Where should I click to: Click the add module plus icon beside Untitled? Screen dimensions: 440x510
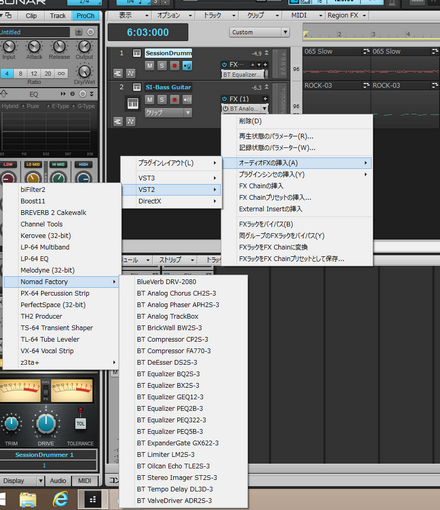79,32
